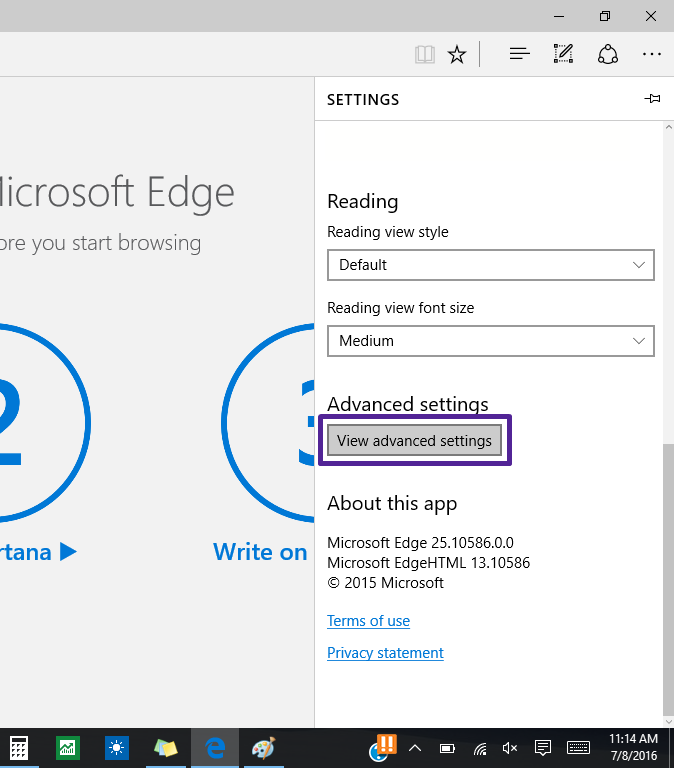Click the circled number 3 graphic

(x=268, y=422)
